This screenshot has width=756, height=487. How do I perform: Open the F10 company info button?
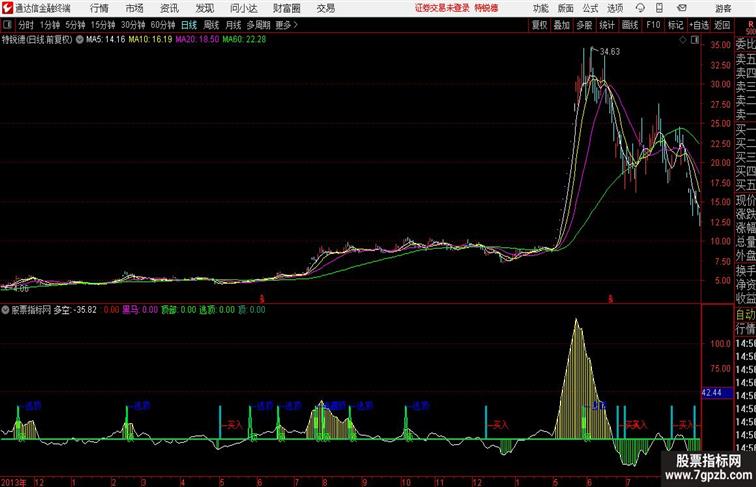[x=653, y=25]
